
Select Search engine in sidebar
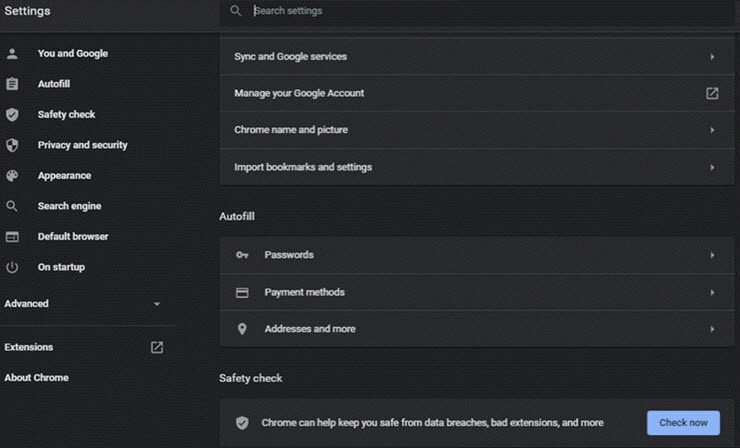pyautogui.click(x=69, y=206)
